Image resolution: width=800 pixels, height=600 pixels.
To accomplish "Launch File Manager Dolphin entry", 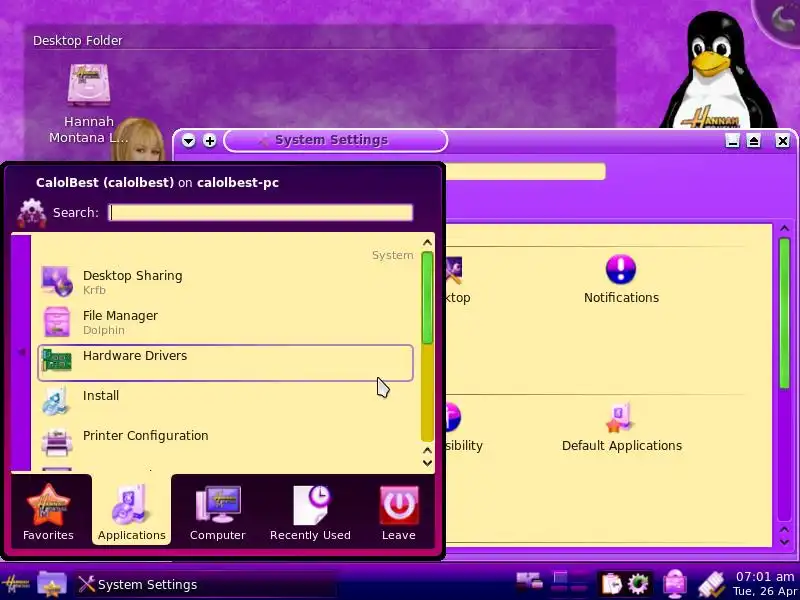I will pyautogui.click(x=225, y=322).
